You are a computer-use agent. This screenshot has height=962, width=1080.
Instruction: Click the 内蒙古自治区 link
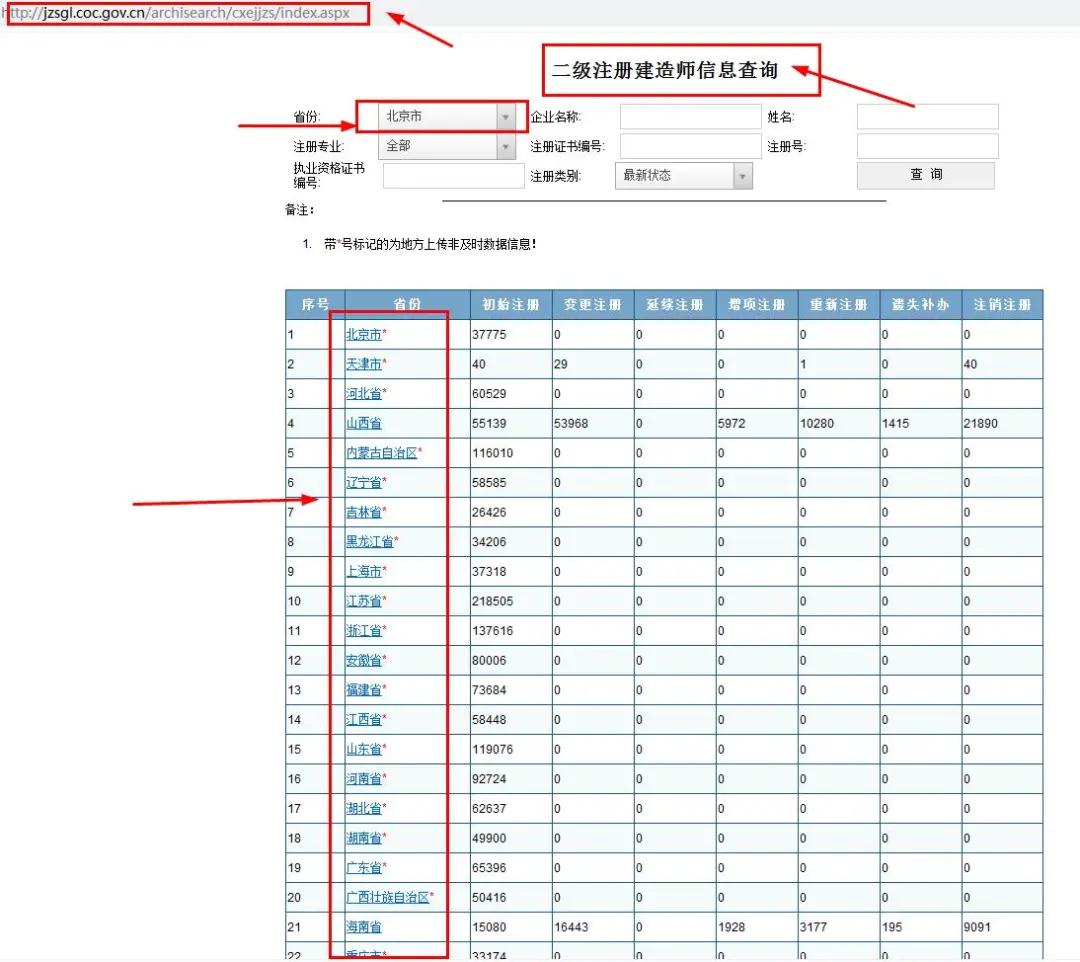(382, 453)
